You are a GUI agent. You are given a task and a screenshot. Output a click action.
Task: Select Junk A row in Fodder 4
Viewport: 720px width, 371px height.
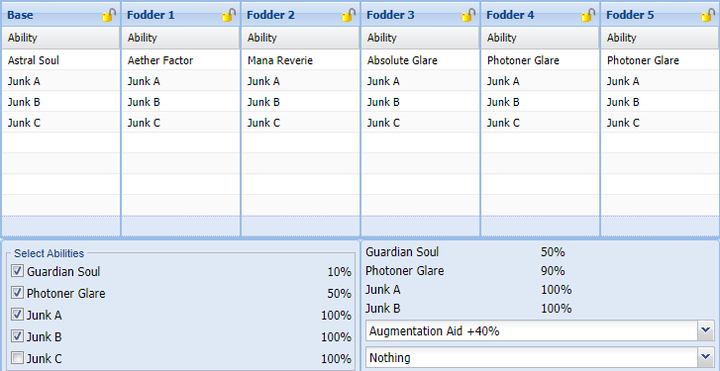click(x=540, y=81)
